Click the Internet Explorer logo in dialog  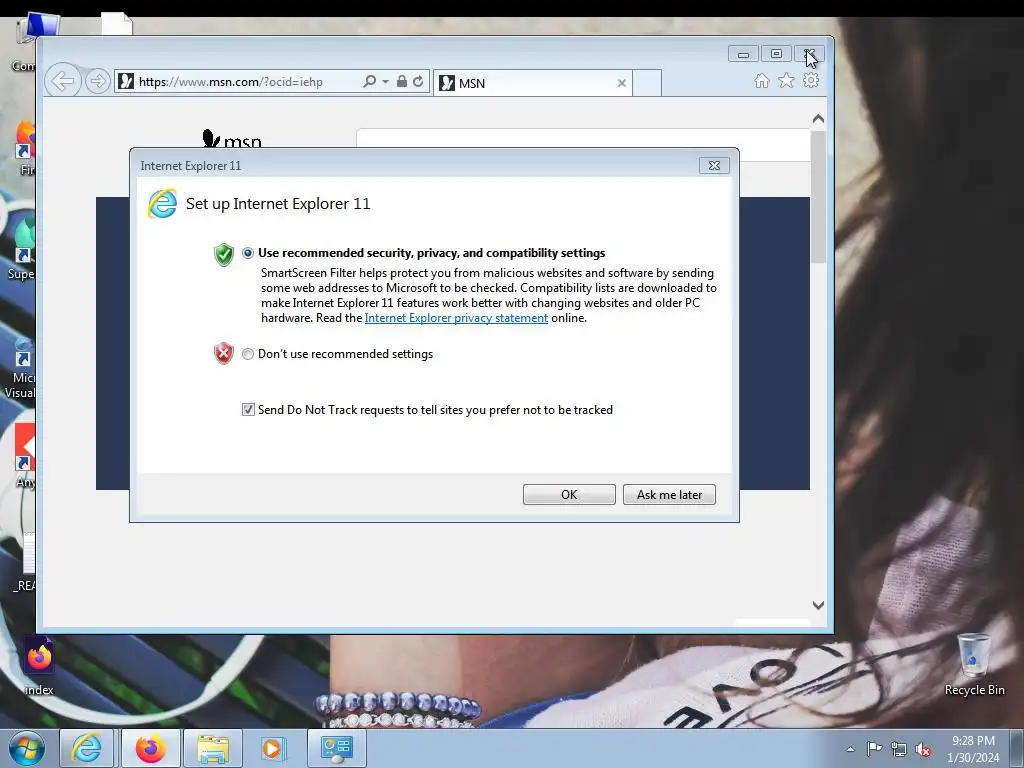162,204
